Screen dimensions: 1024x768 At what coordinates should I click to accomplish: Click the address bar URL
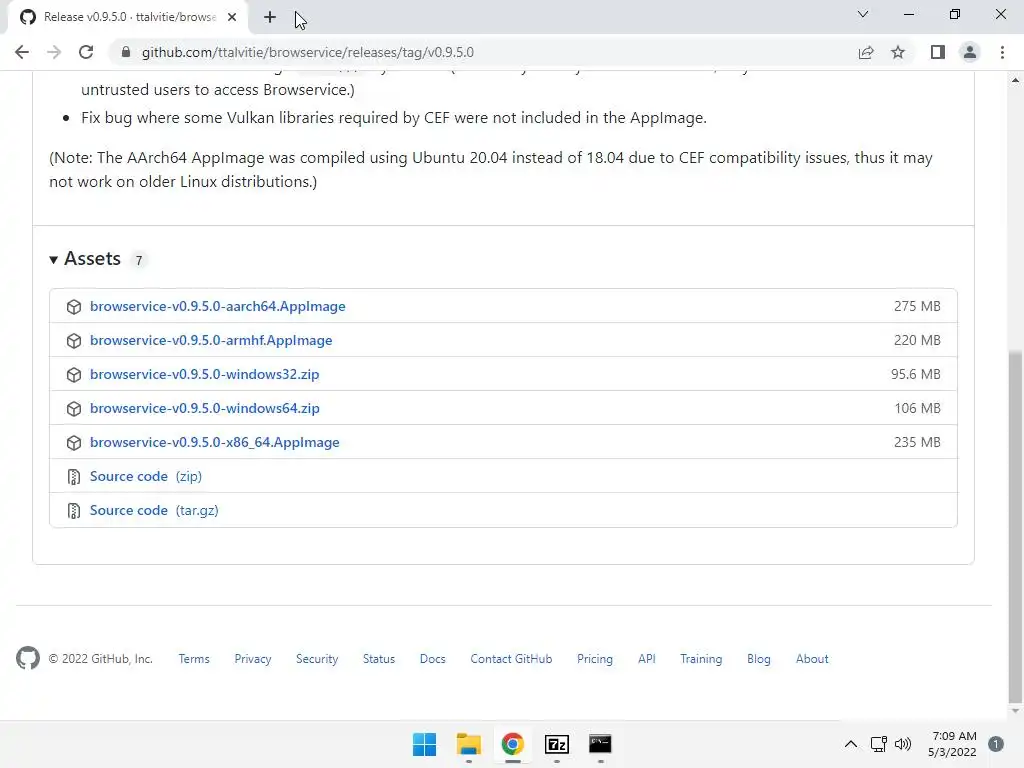[308, 52]
